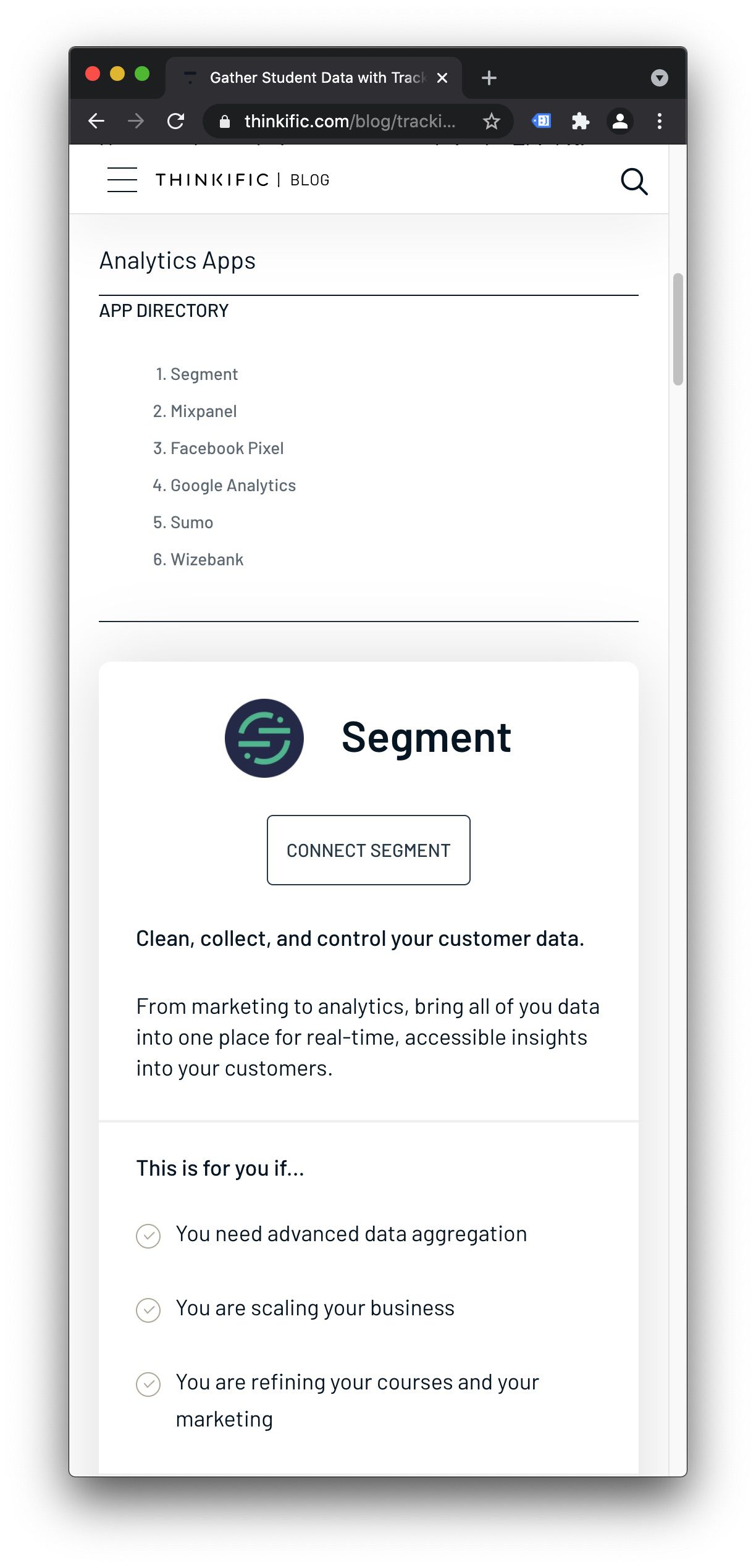Screen dimensions: 756x1568
Task: Click the page's vertical scrollbar thumb
Action: pyautogui.click(x=678, y=329)
